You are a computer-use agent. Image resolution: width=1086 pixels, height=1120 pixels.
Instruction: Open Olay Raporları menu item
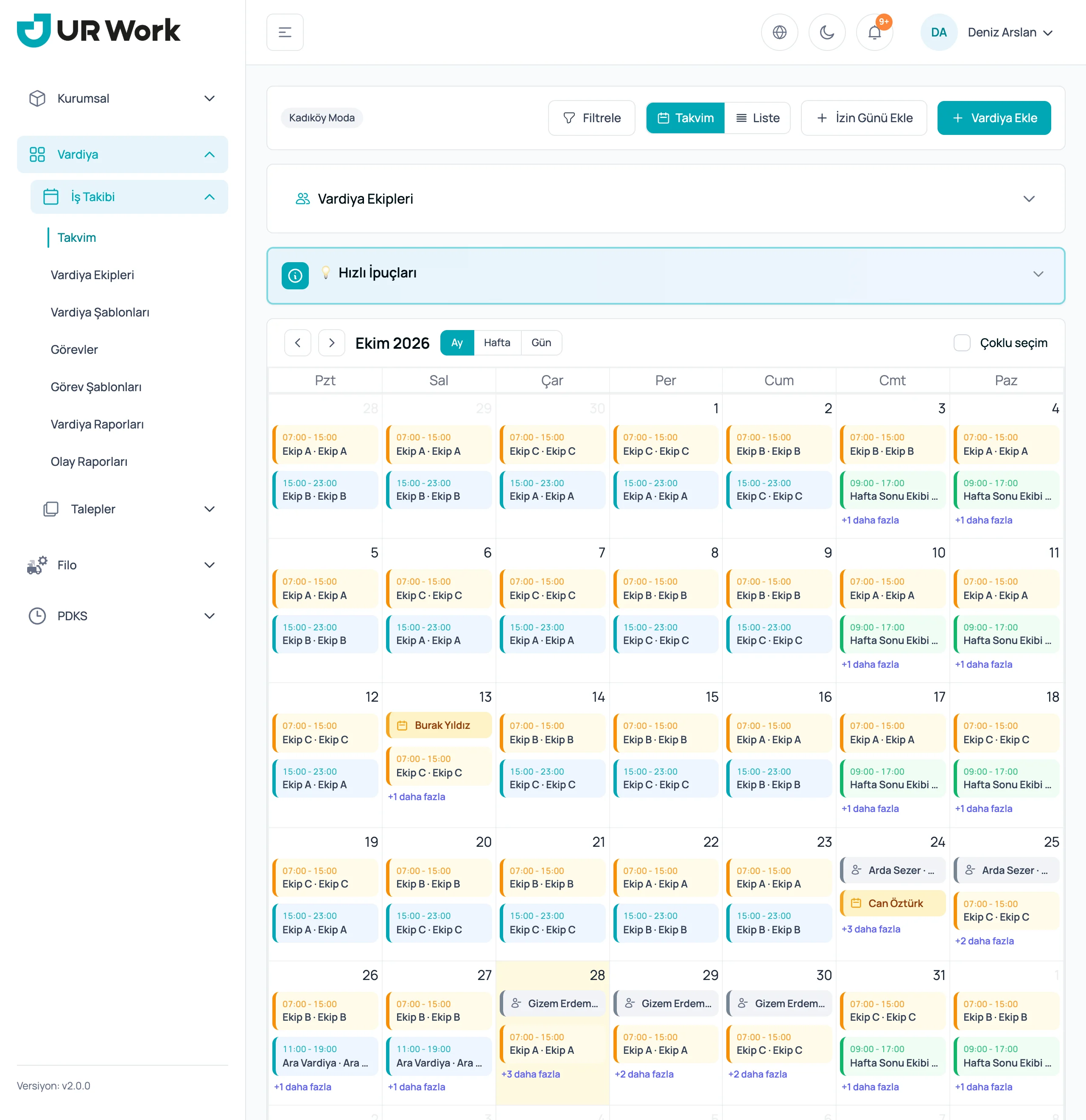click(89, 462)
